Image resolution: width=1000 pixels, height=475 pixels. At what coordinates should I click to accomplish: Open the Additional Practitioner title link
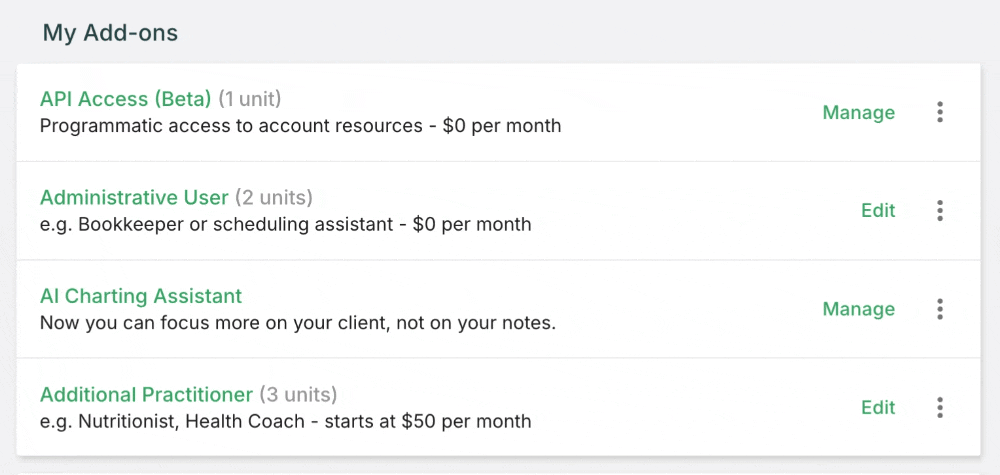[146, 394]
